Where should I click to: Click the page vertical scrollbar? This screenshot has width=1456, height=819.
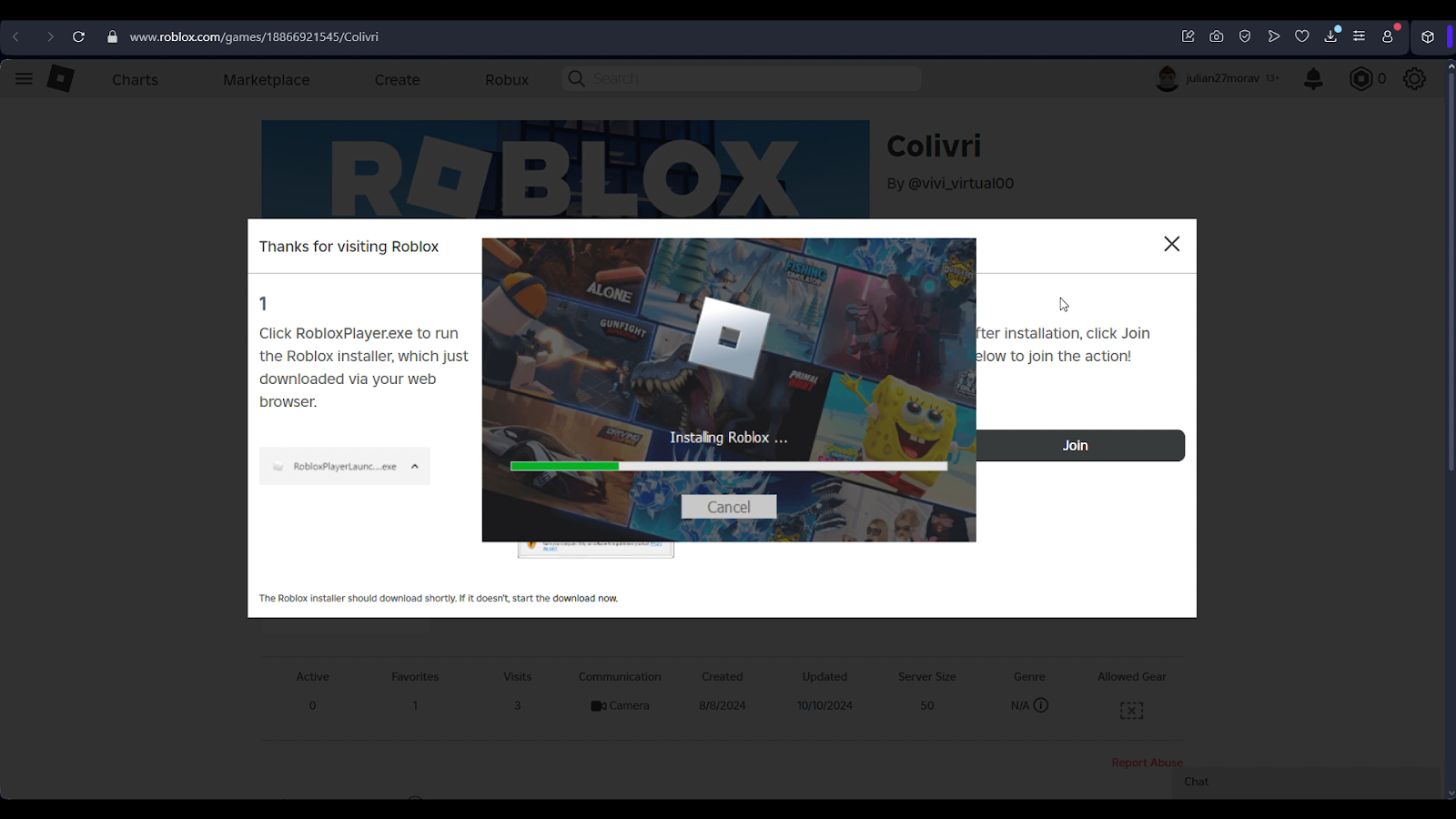pyautogui.click(x=1451, y=273)
